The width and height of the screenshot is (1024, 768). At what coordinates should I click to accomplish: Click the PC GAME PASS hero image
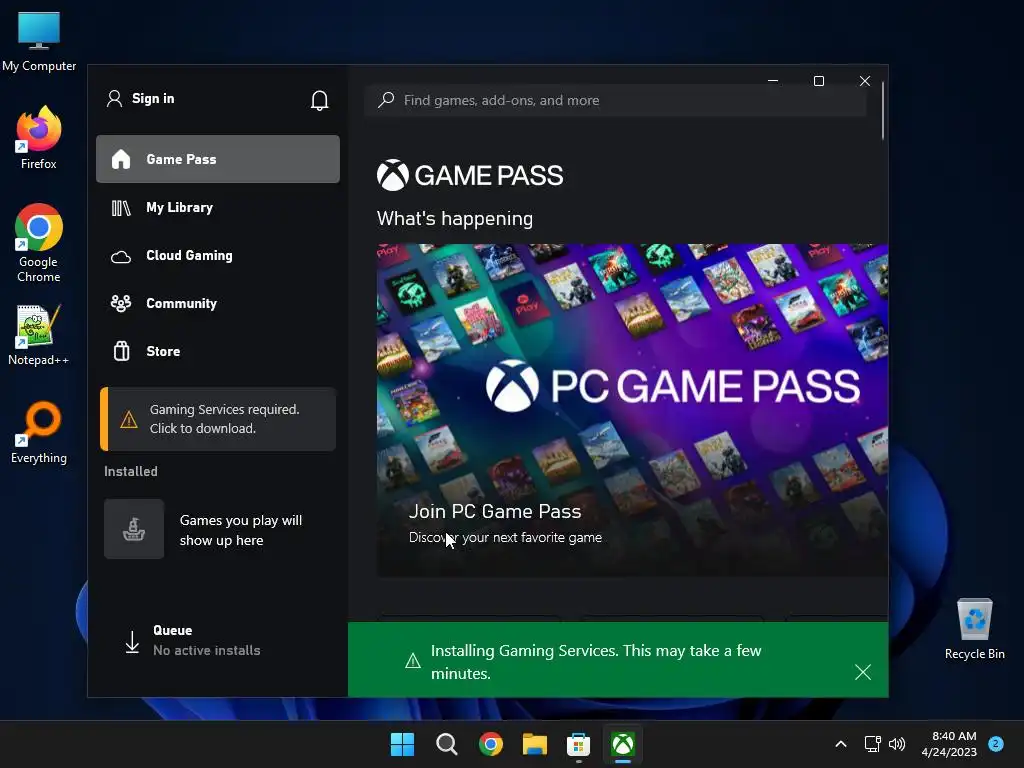pyautogui.click(x=632, y=410)
